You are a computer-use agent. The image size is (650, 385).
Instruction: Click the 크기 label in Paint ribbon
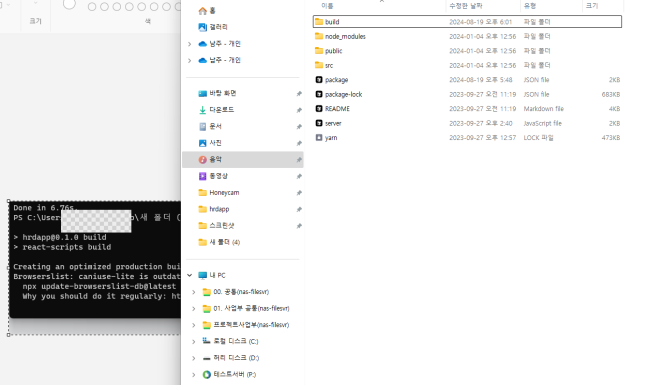35,21
